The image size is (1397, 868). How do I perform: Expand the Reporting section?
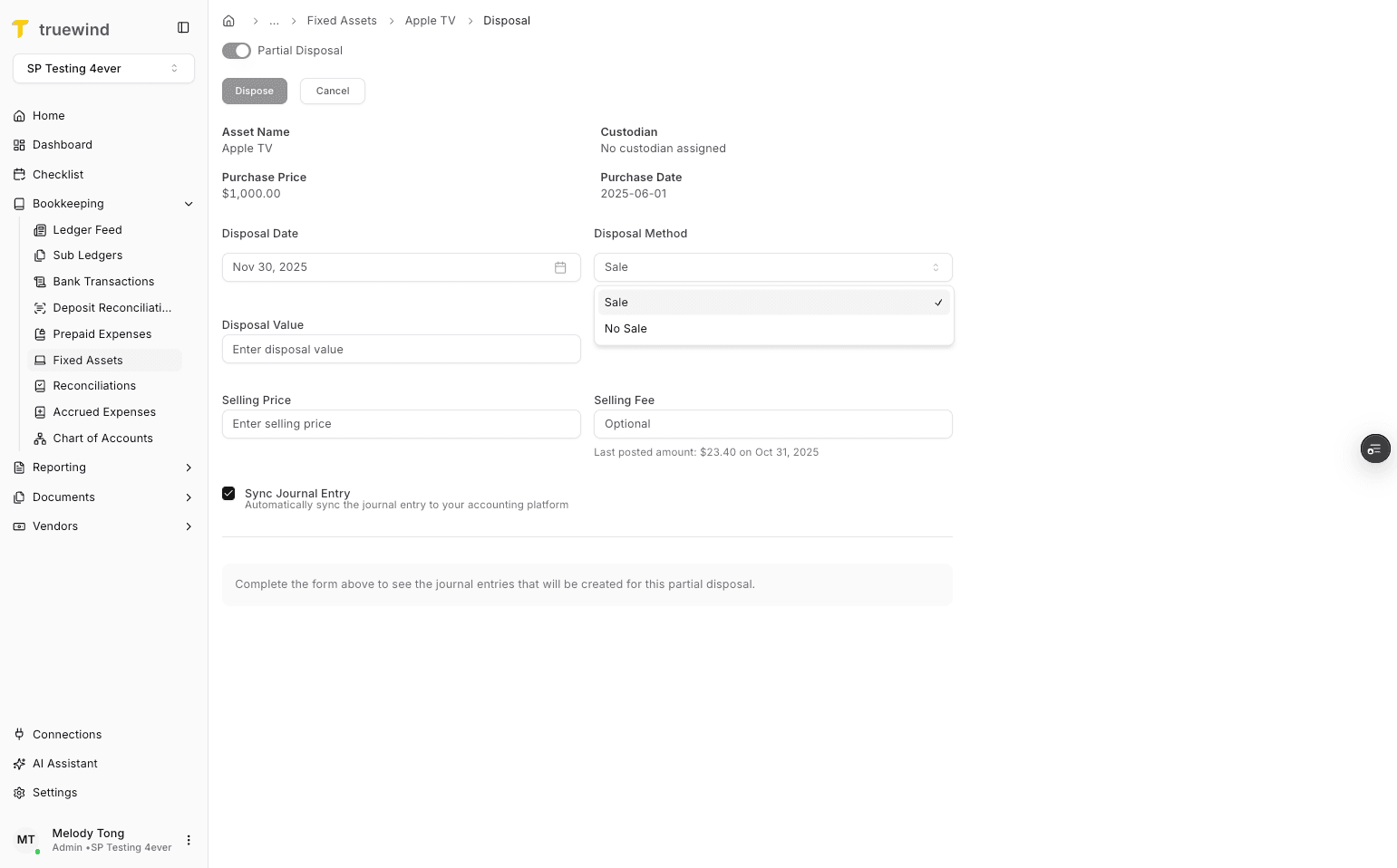[189, 468]
